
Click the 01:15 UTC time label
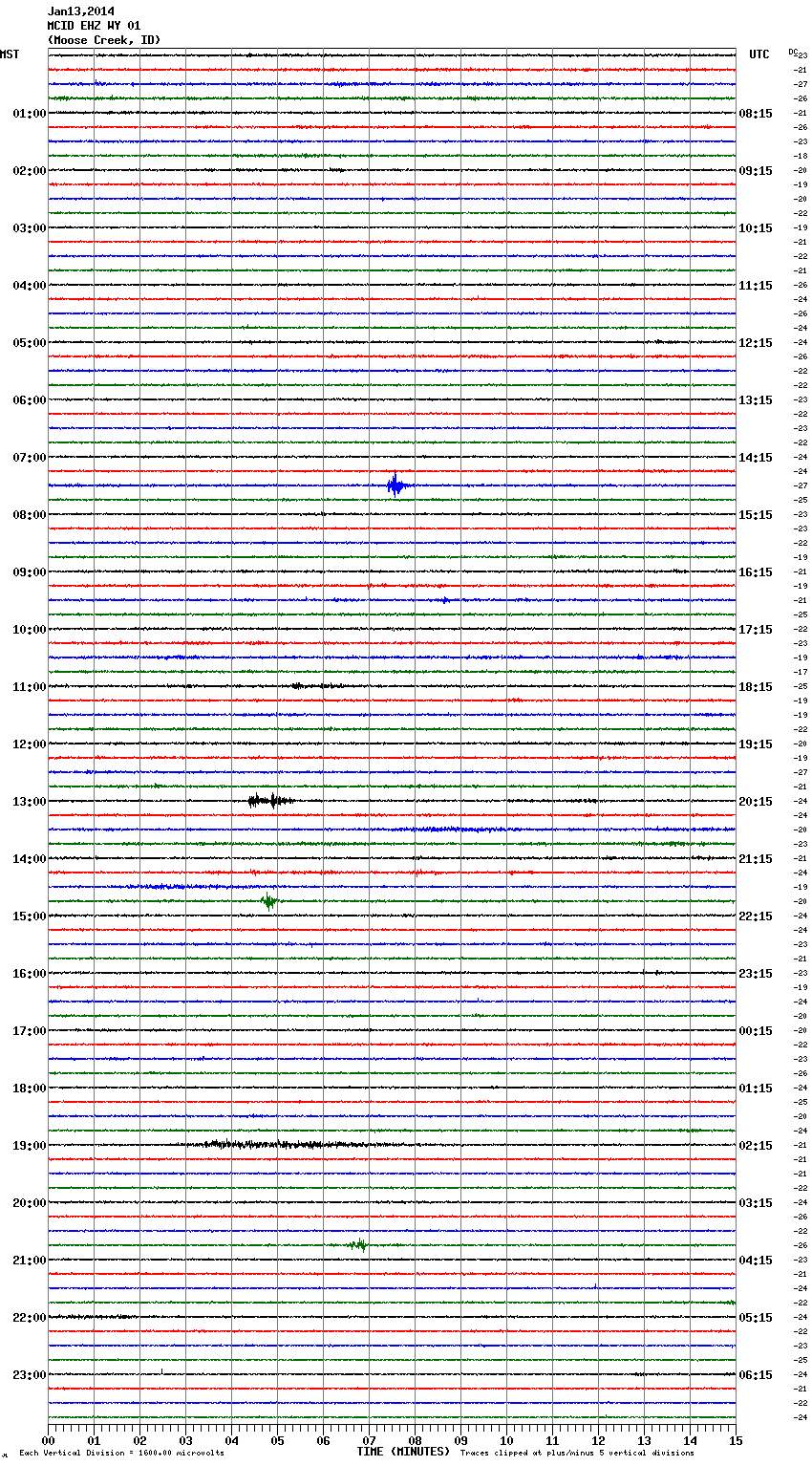[756, 1089]
